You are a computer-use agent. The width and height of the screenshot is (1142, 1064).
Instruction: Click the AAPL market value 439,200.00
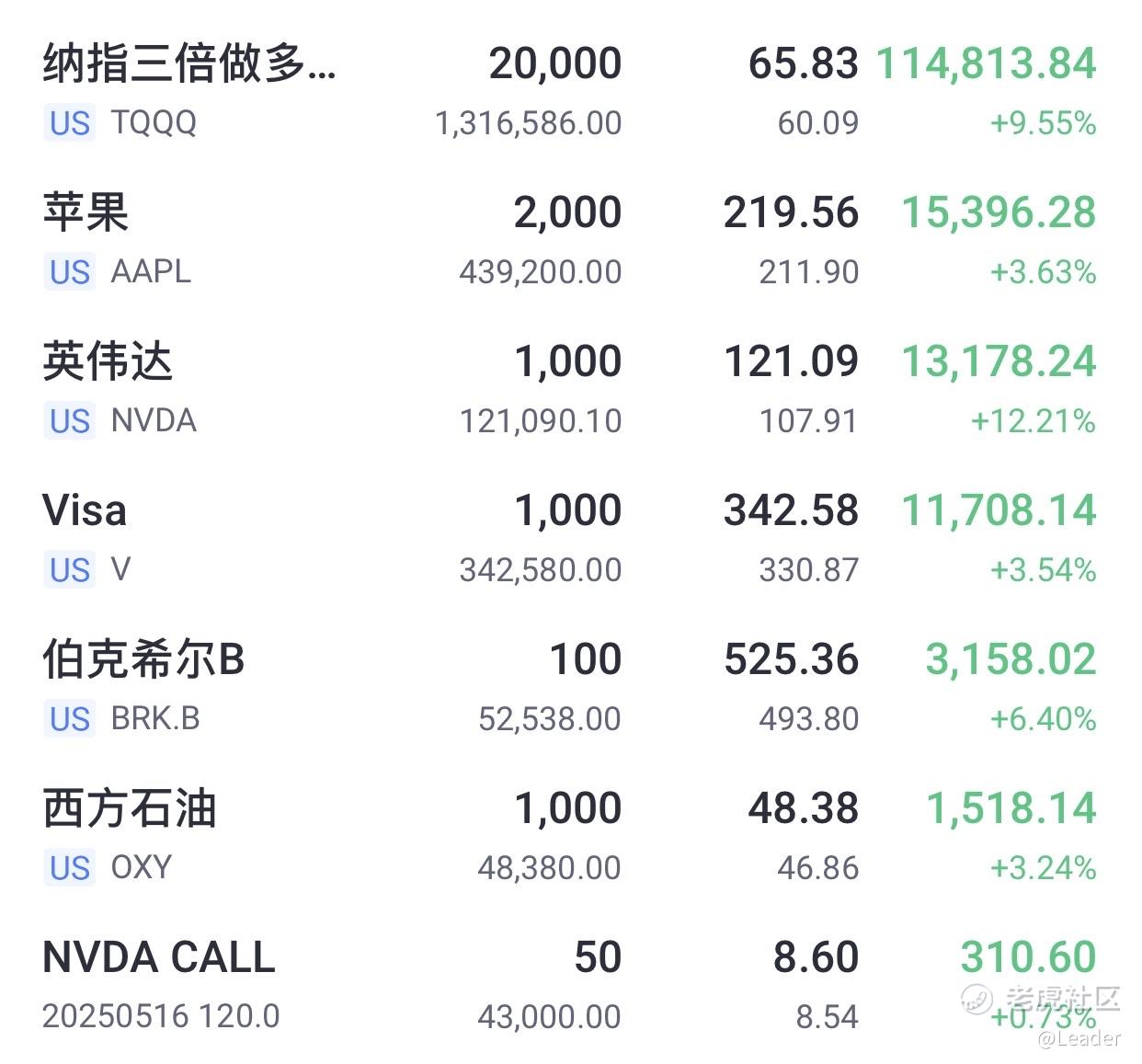point(541,272)
